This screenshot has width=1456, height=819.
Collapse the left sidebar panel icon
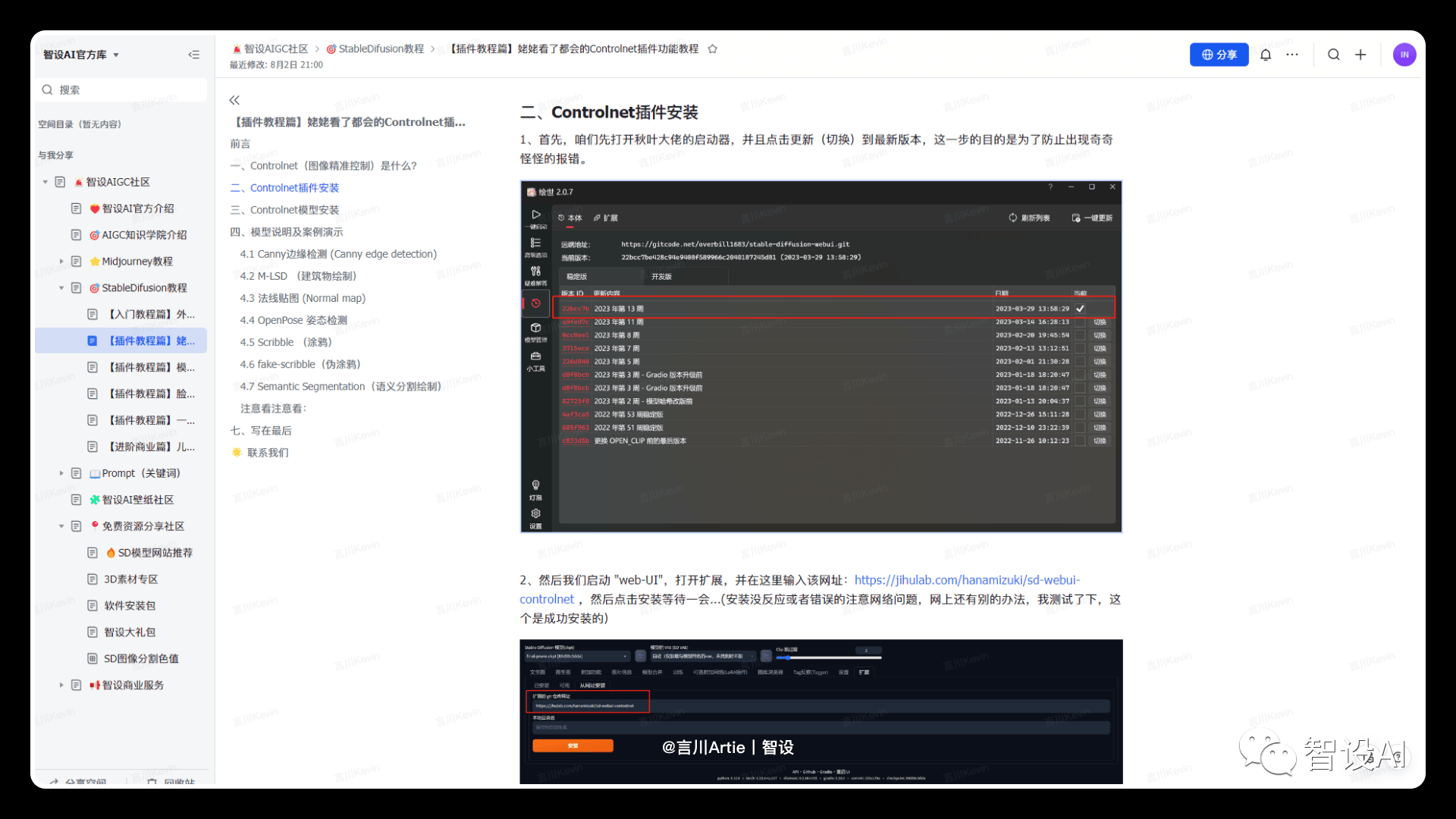194,55
